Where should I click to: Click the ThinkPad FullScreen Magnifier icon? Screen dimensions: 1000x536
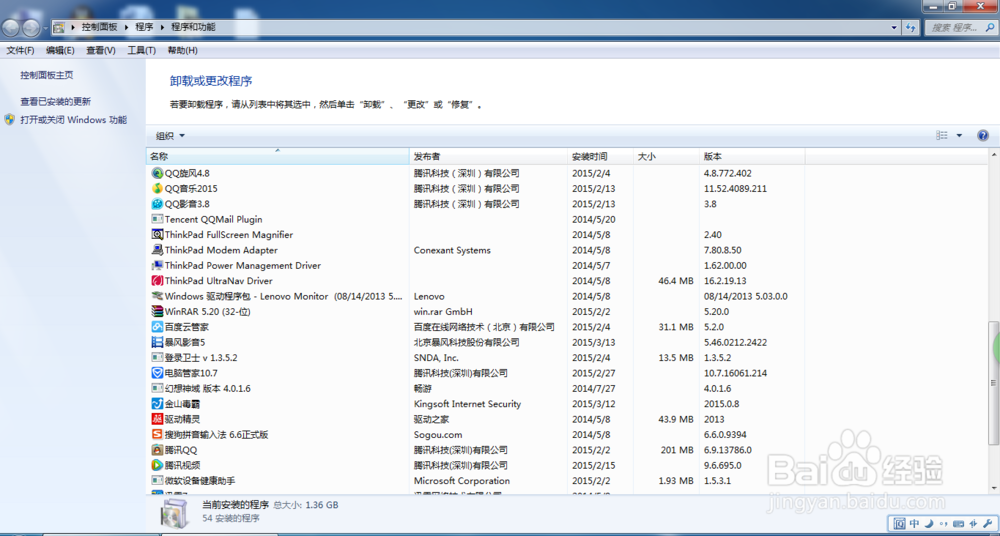click(x=158, y=234)
